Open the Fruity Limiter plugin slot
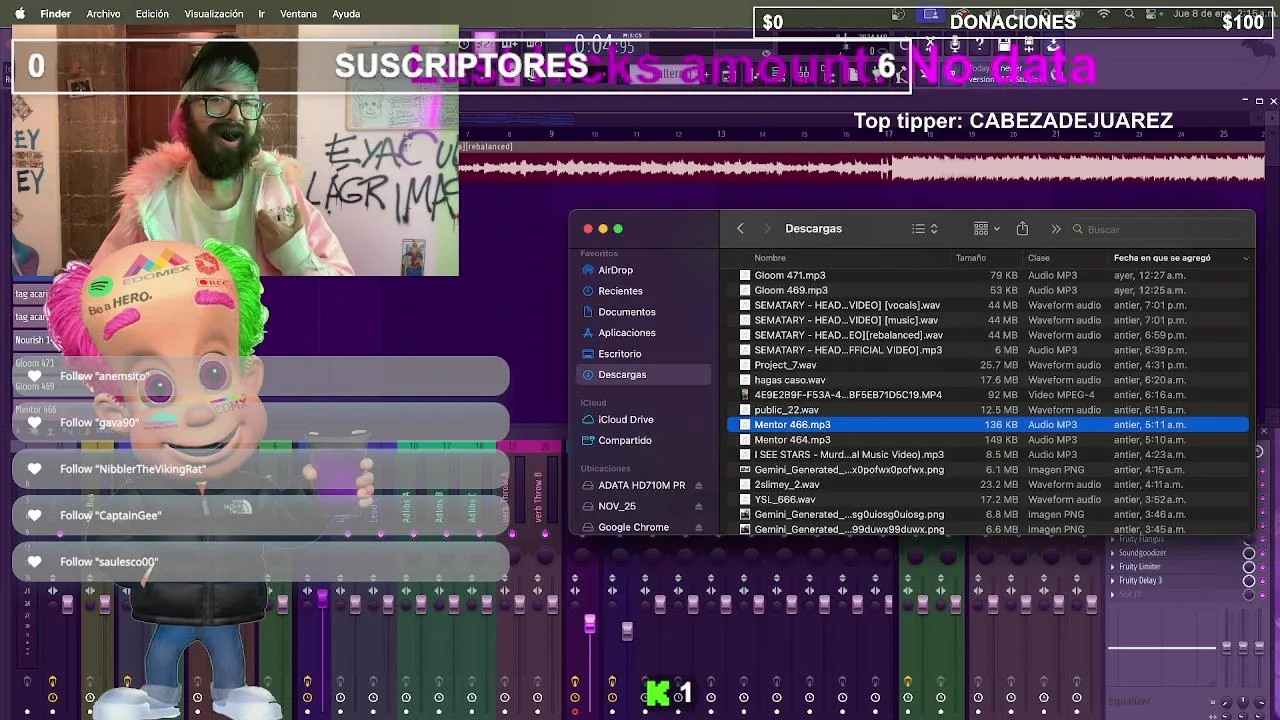Image resolution: width=1280 pixels, height=720 pixels. click(1140, 567)
